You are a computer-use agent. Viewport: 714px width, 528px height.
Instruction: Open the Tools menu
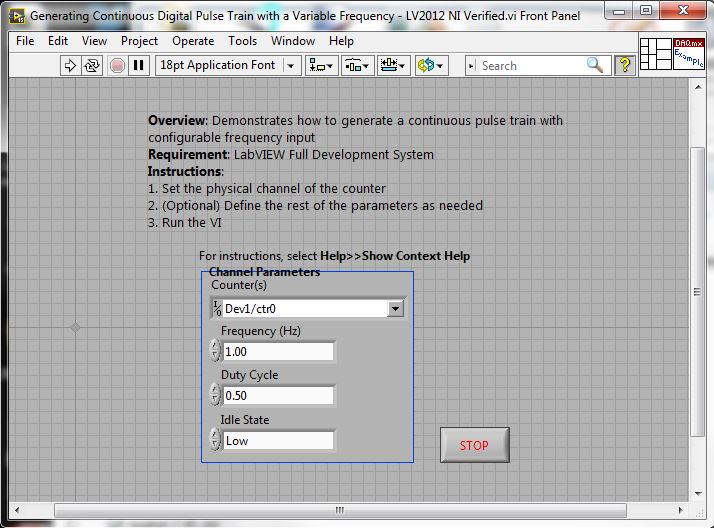coord(243,41)
